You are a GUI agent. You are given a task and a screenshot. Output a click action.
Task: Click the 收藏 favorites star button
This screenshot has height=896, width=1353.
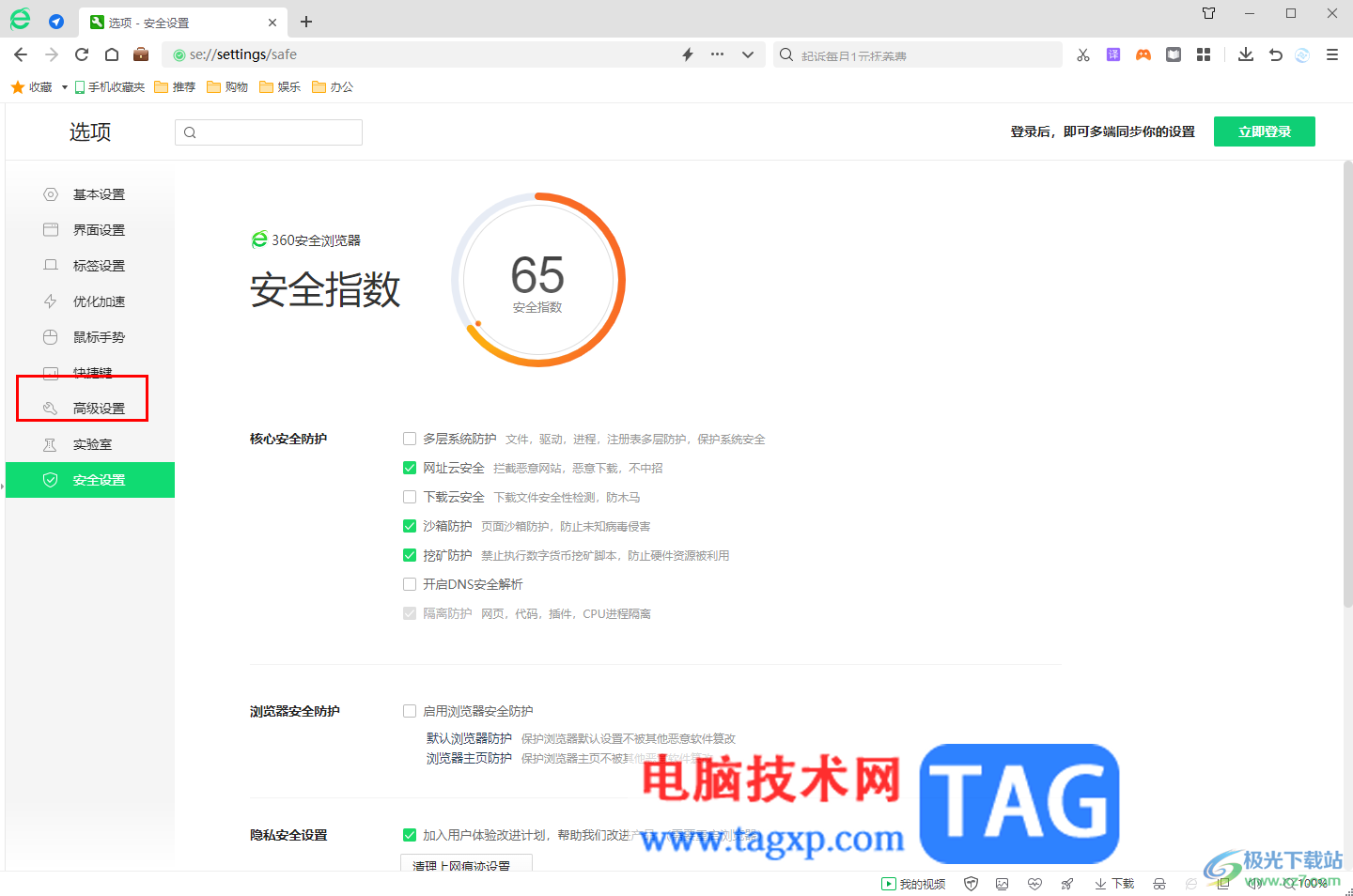tap(31, 87)
